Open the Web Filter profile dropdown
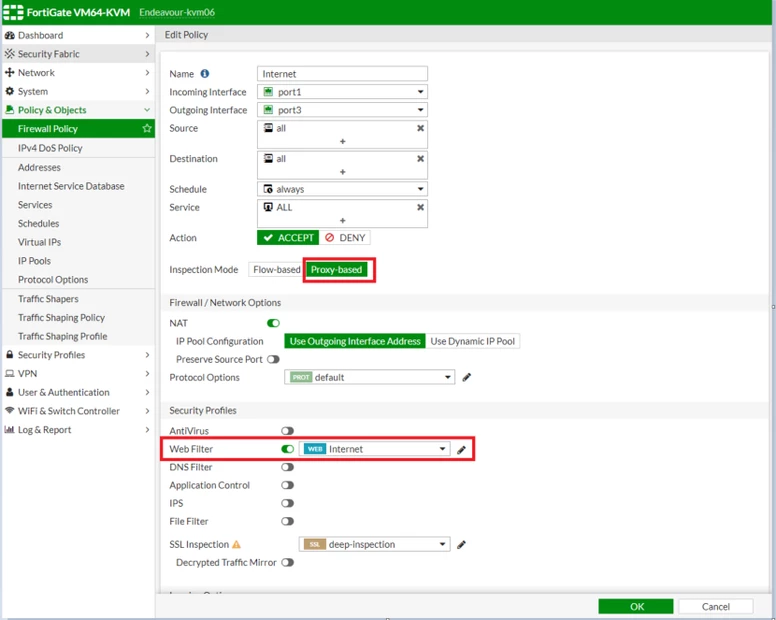Viewport: 776px width, 620px height. (x=375, y=449)
